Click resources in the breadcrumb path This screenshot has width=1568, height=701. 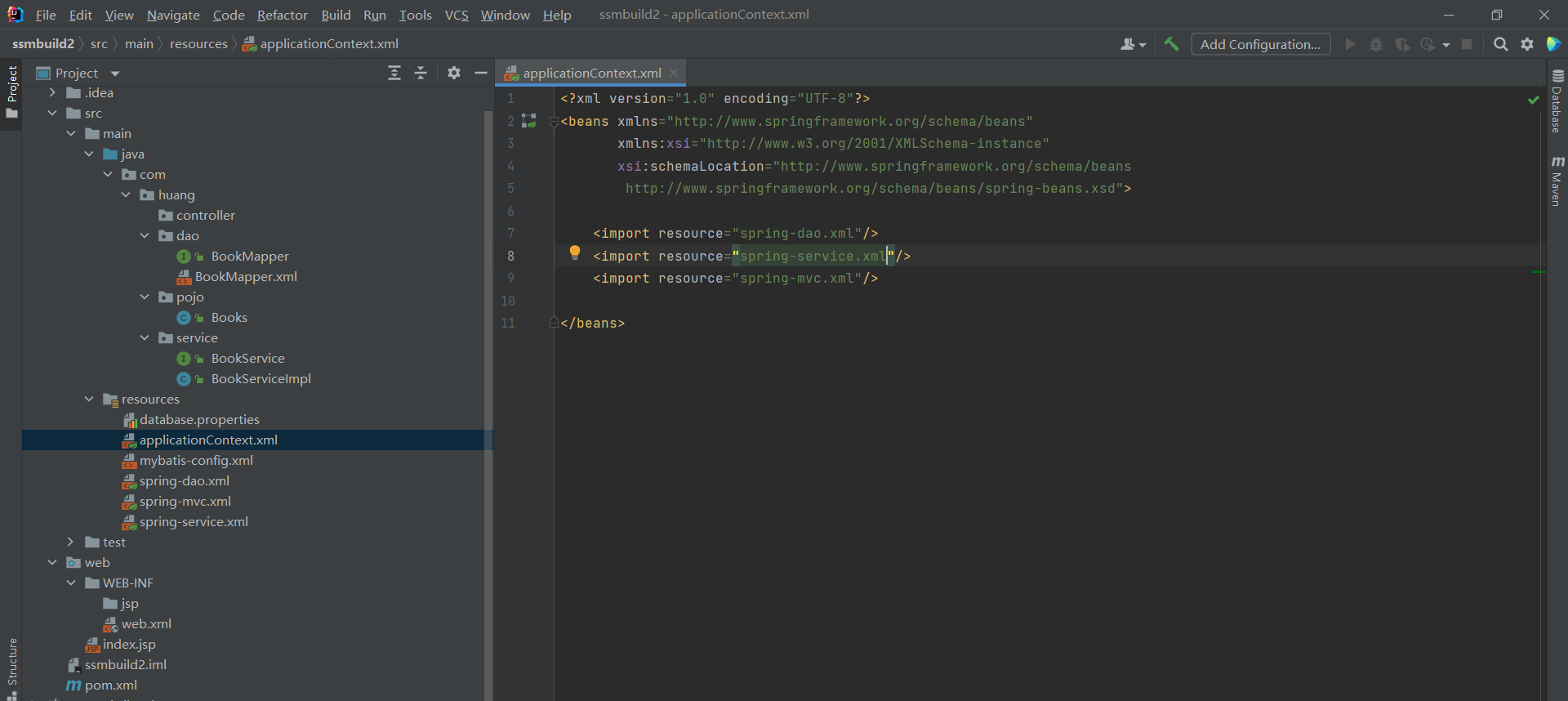click(x=198, y=44)
